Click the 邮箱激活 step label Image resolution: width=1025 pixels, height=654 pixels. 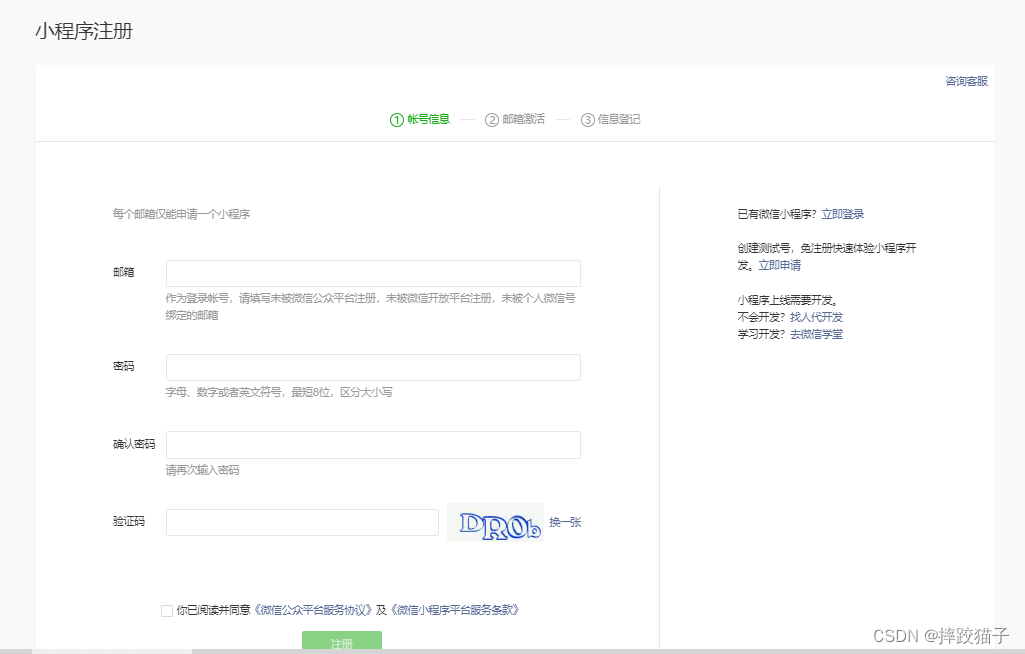point(524,120)
